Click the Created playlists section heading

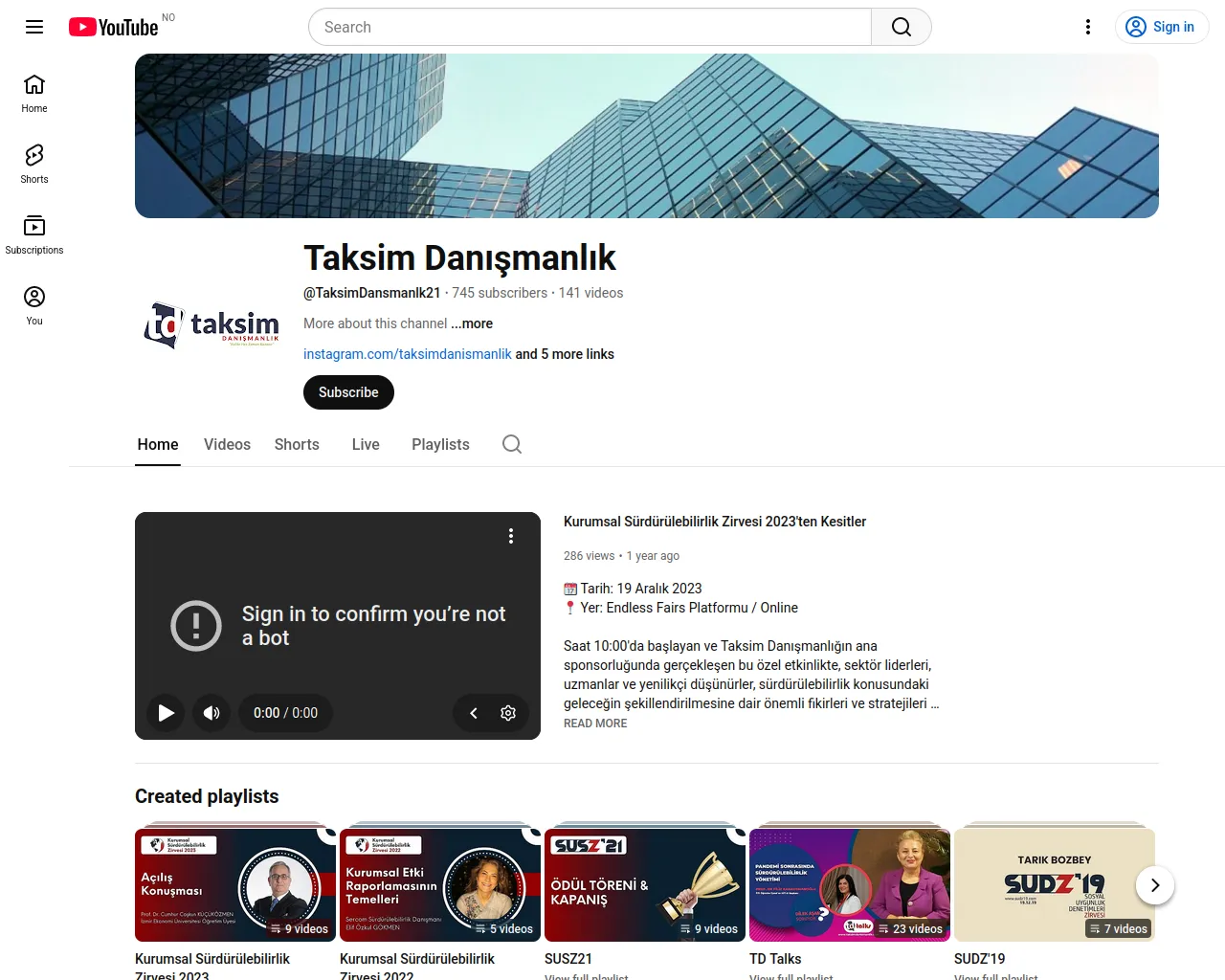(207, 796)
